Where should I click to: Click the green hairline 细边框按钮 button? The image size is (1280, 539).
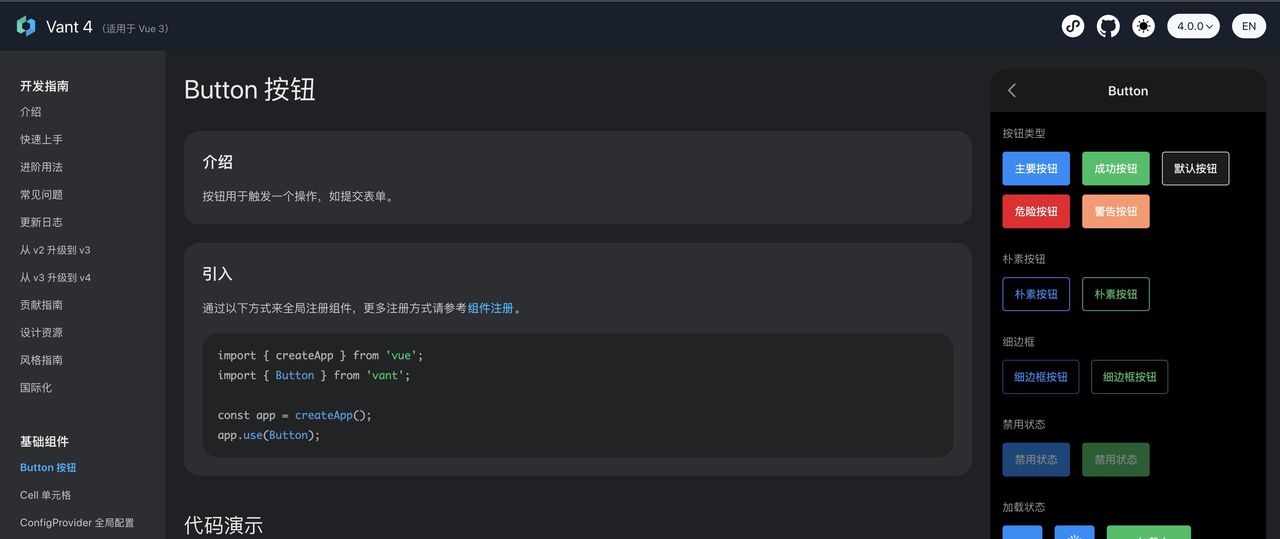(x=1129, y=377)
